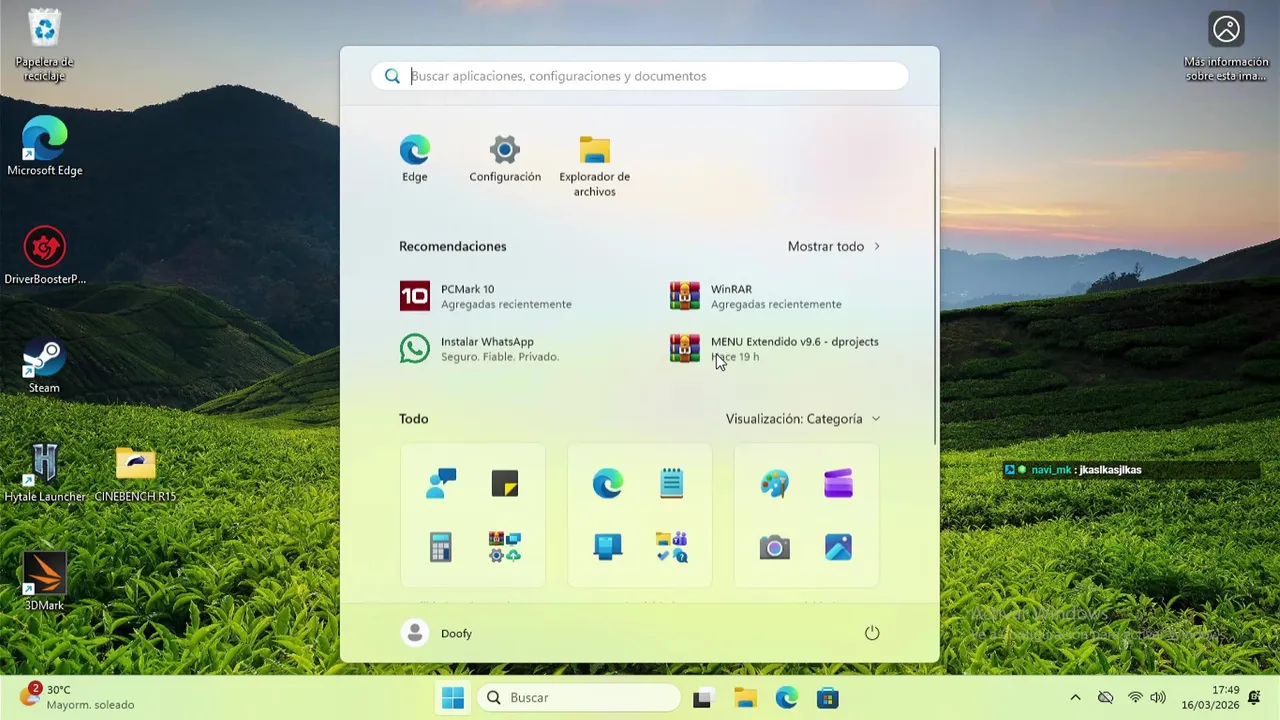Open the Paint app icon
Screen dimensions: 1280x720
775,484
